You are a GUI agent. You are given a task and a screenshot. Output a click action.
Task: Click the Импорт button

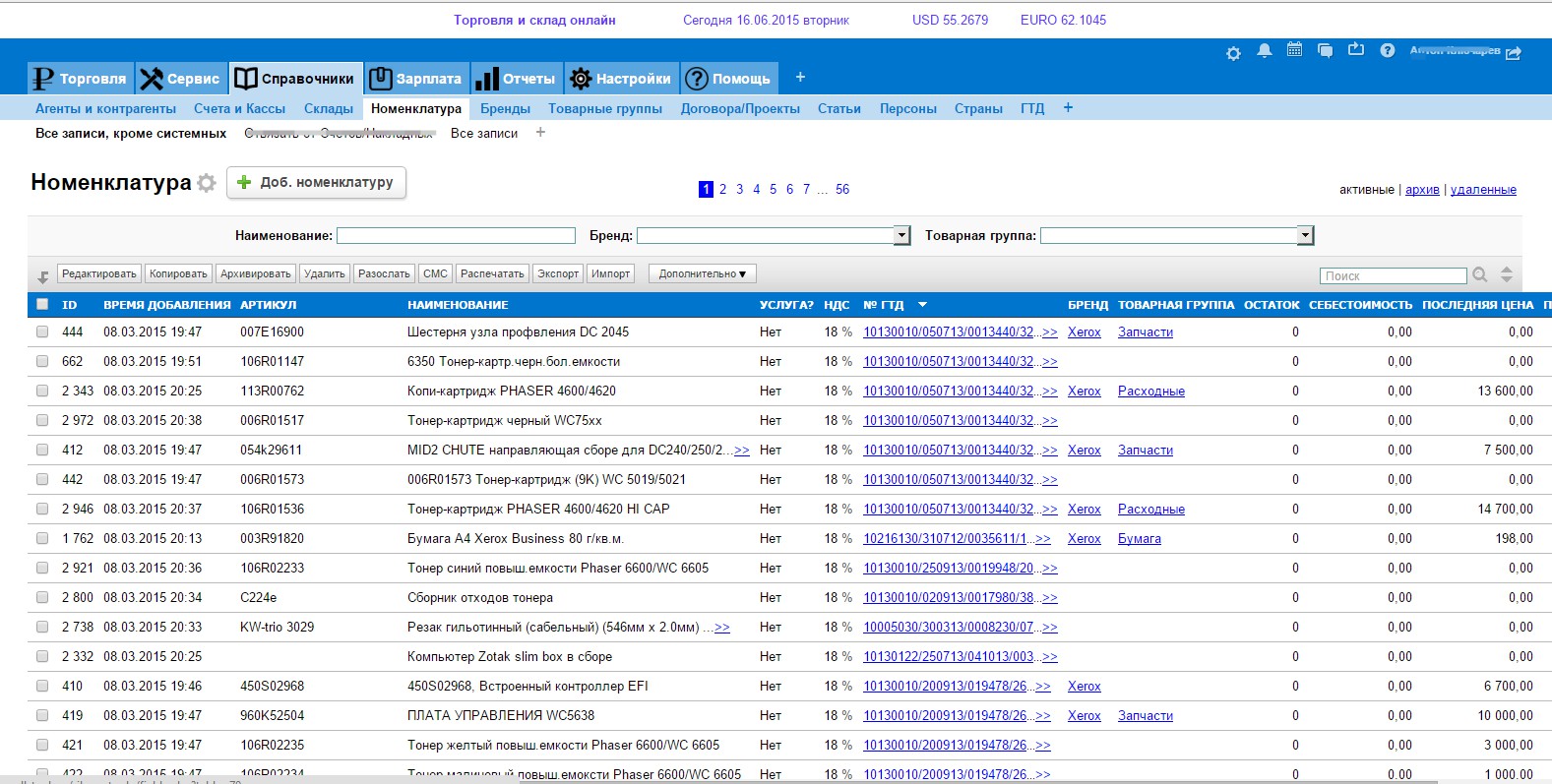(611, 273)
